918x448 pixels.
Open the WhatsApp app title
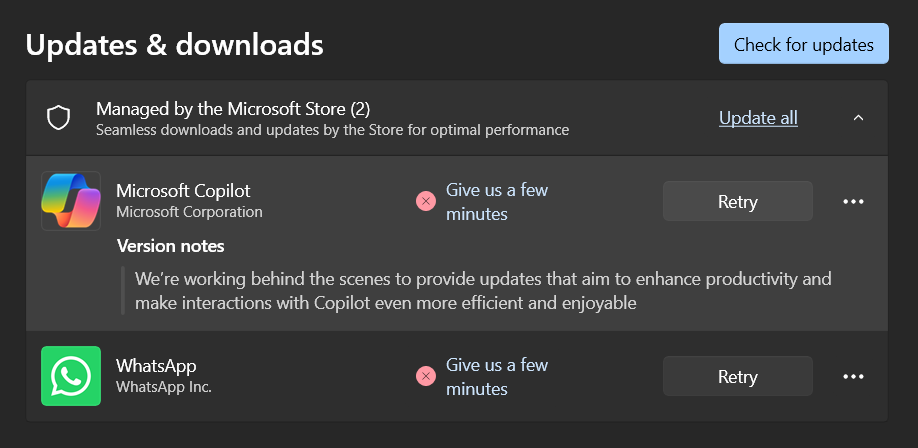point(156,366)
